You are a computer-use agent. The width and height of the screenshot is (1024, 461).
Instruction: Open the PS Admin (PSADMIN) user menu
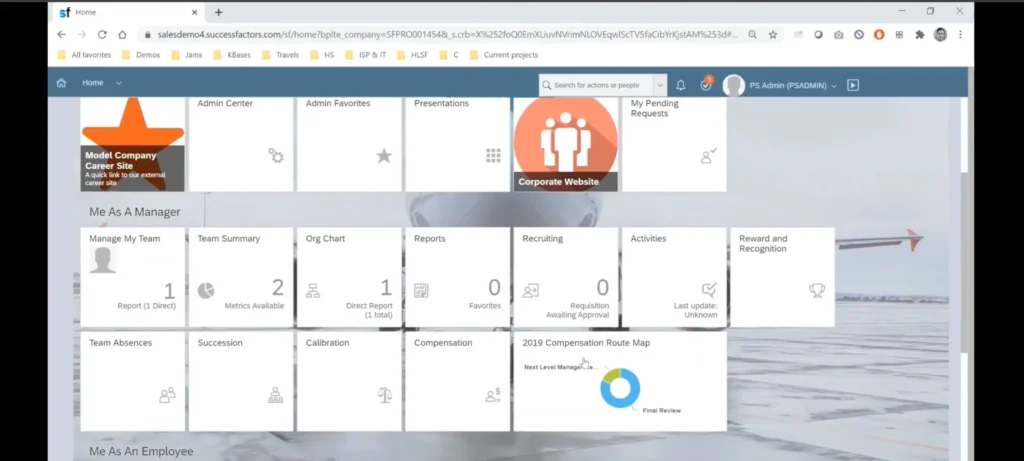780,86
